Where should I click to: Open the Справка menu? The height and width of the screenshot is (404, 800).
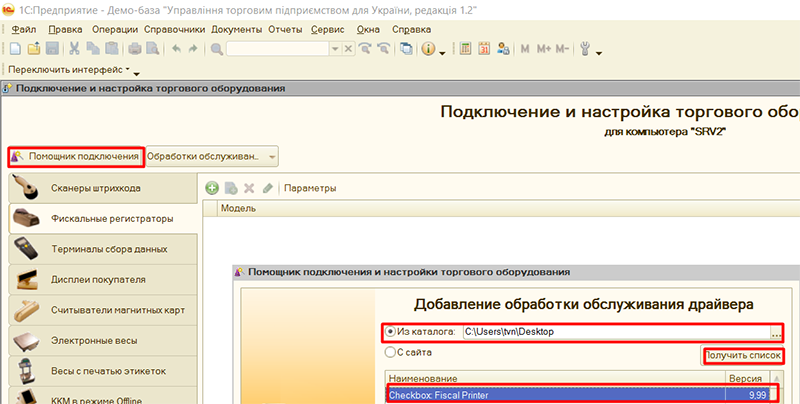coord(412,29)
